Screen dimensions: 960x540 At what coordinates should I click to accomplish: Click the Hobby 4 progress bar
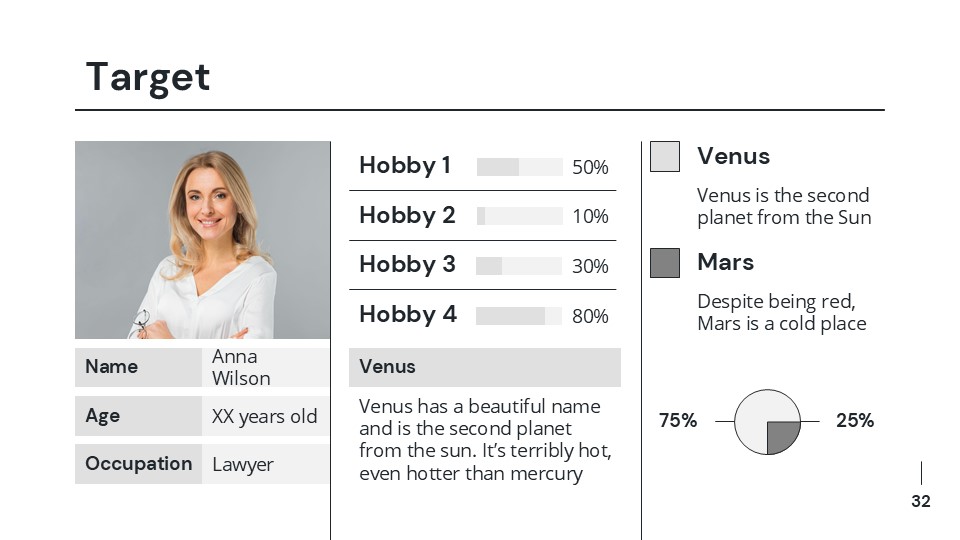(519, 316)
